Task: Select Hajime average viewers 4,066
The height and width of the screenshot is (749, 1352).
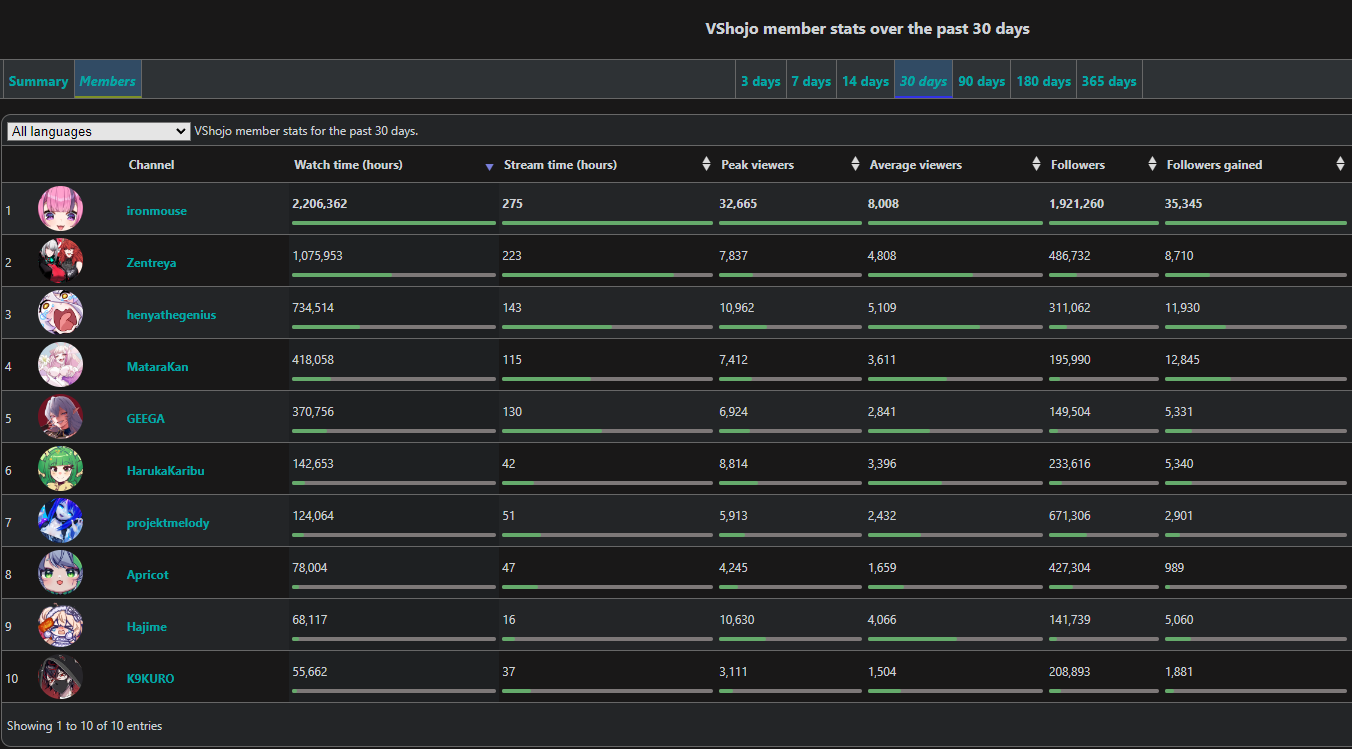Action: click(x=882, y=620)
